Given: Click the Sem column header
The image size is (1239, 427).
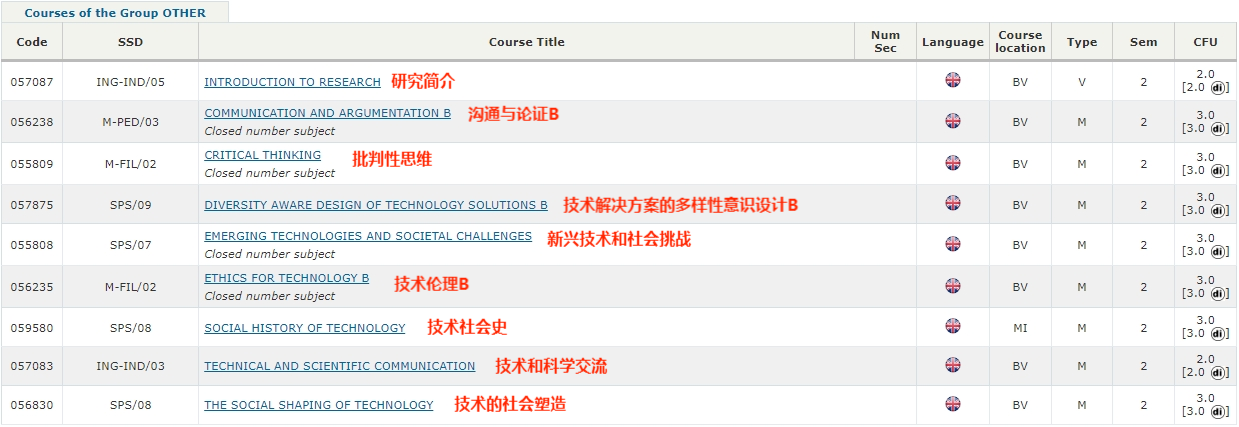Looking at the screenshot, I should coord(1144,42).
